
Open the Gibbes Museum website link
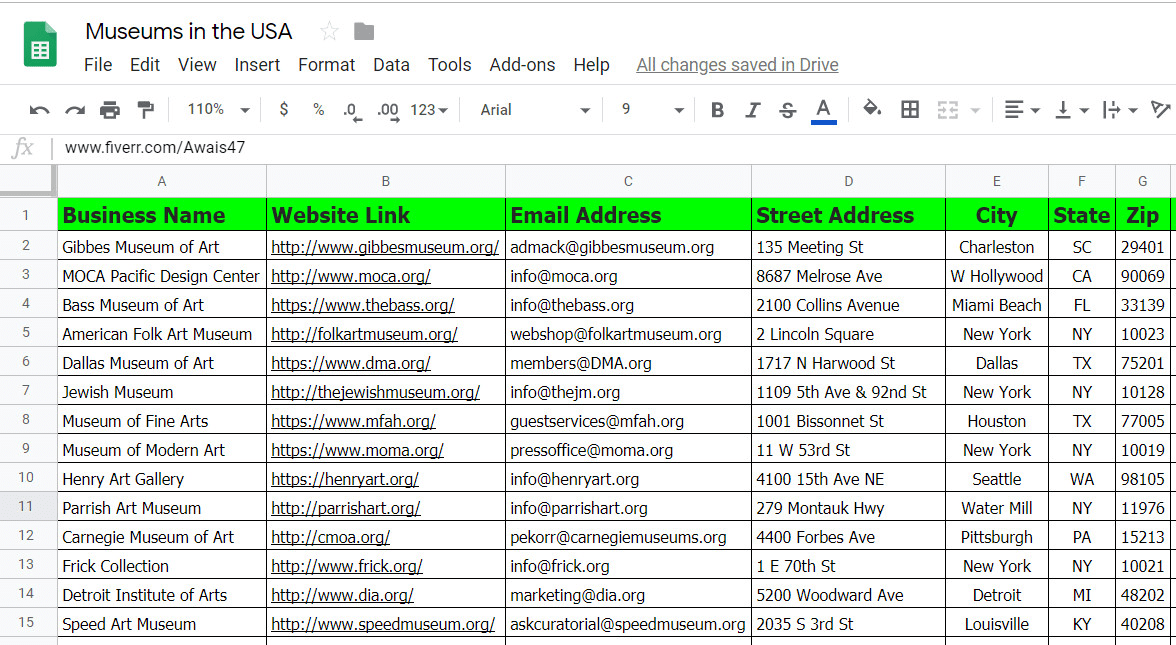[x=385, y=246]
